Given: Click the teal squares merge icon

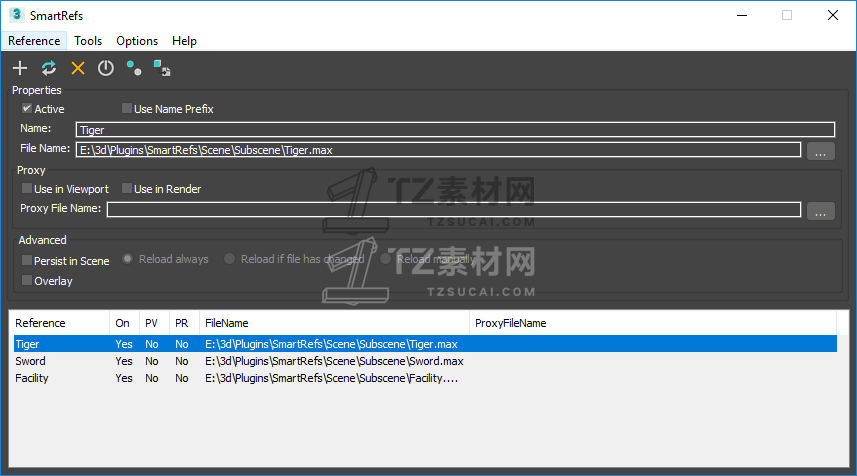Looking at the screenshot, I should (x=162, y=68).
